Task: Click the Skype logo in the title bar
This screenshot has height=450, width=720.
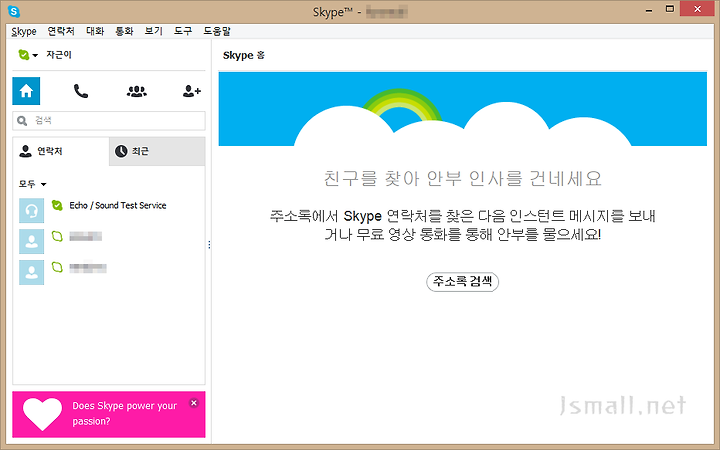Action: 14,11
